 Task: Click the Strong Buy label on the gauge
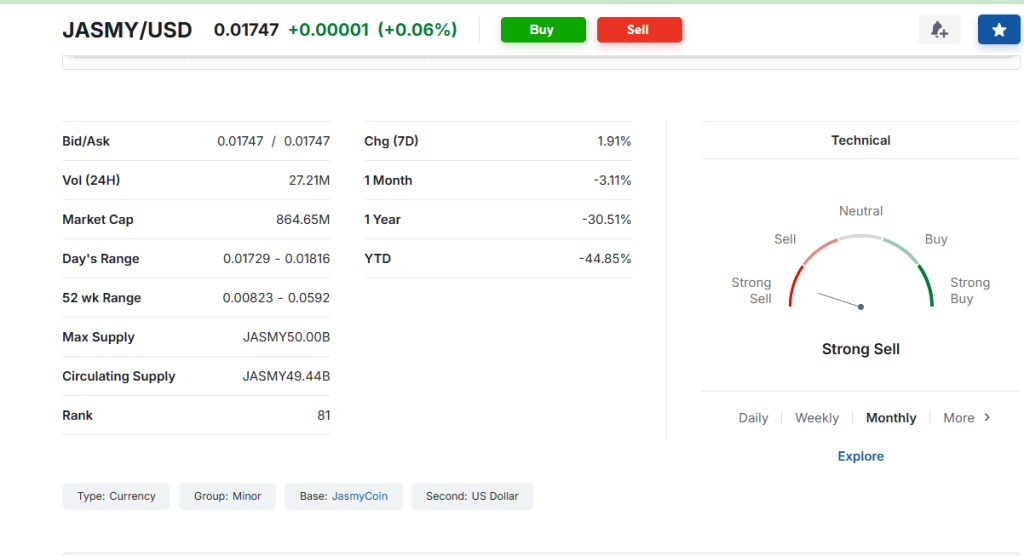click(970, 291)
